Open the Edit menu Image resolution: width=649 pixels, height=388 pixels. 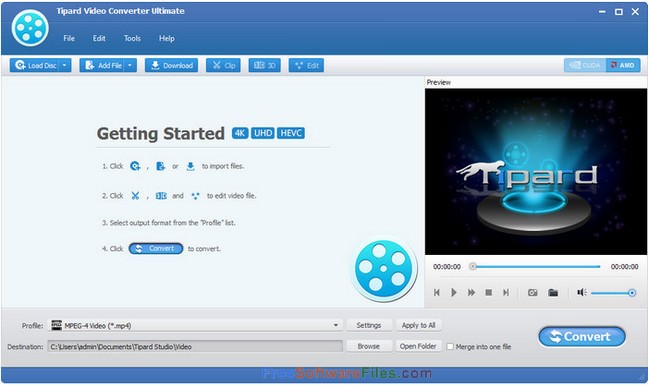pyautogui.click(x=99, y=38)
